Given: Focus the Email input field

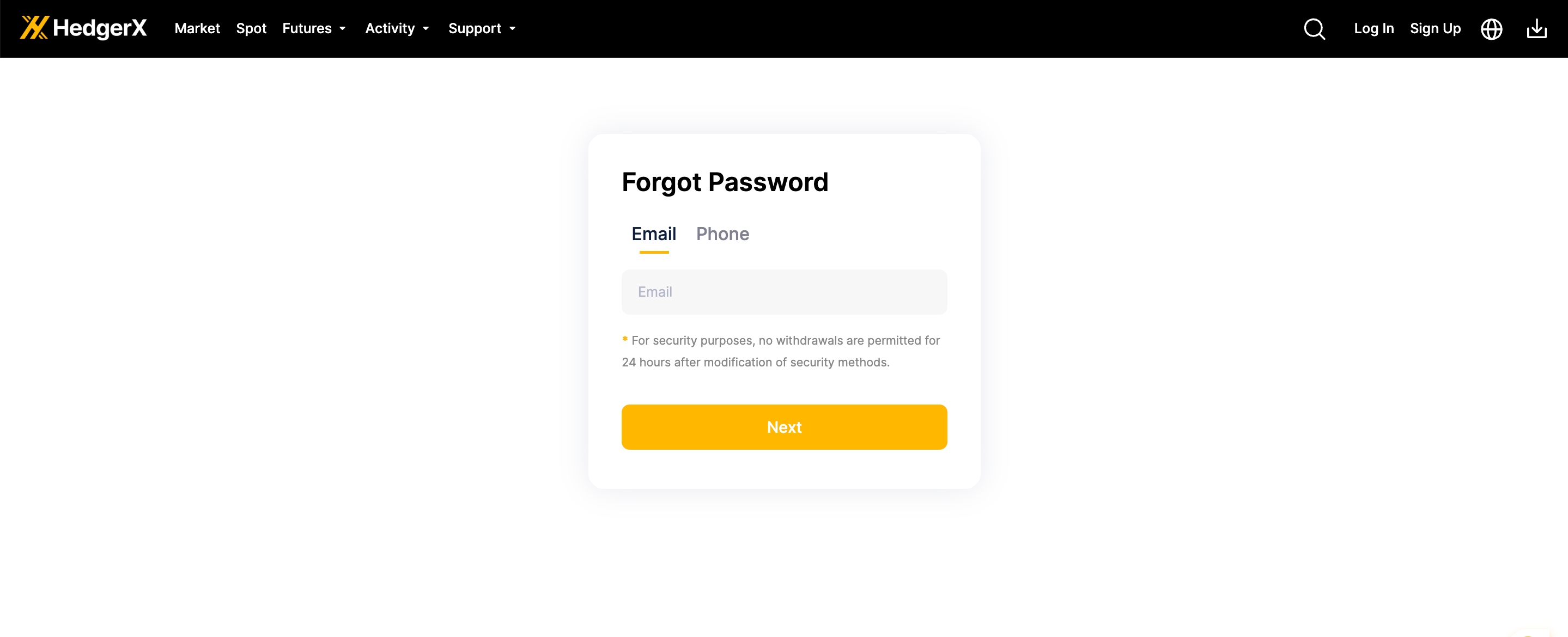Looking at the screenshot, I should (784, 292).
